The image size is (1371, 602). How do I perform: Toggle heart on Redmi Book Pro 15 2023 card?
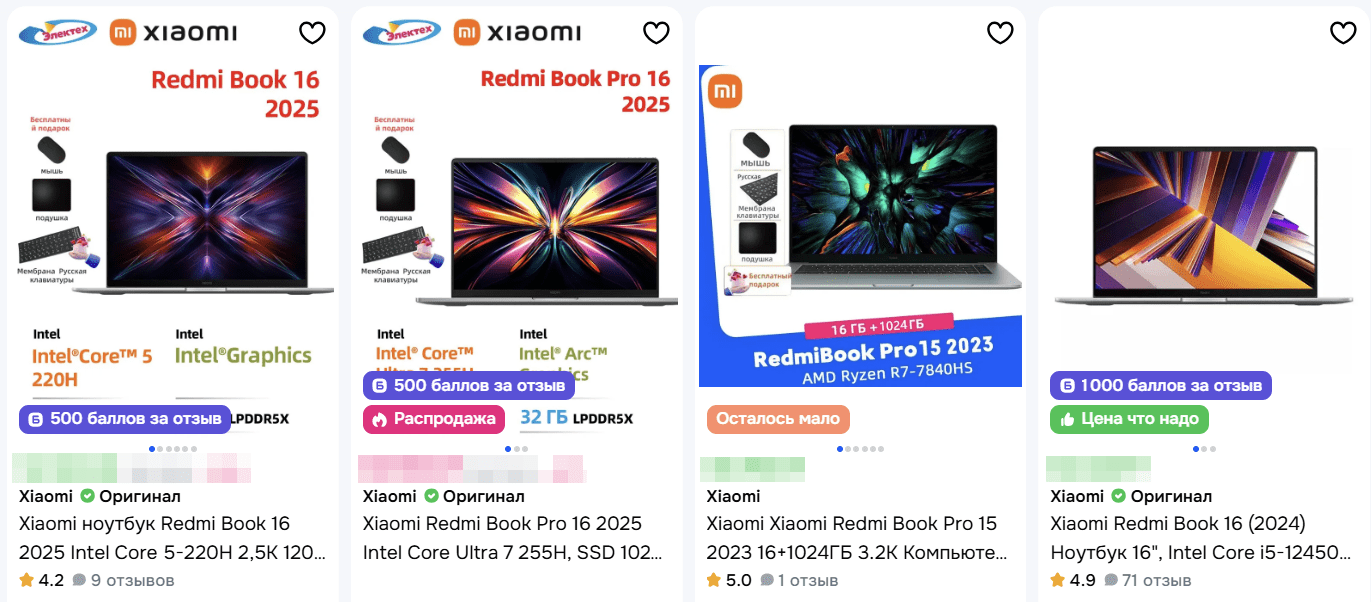tap(1000, 33)
